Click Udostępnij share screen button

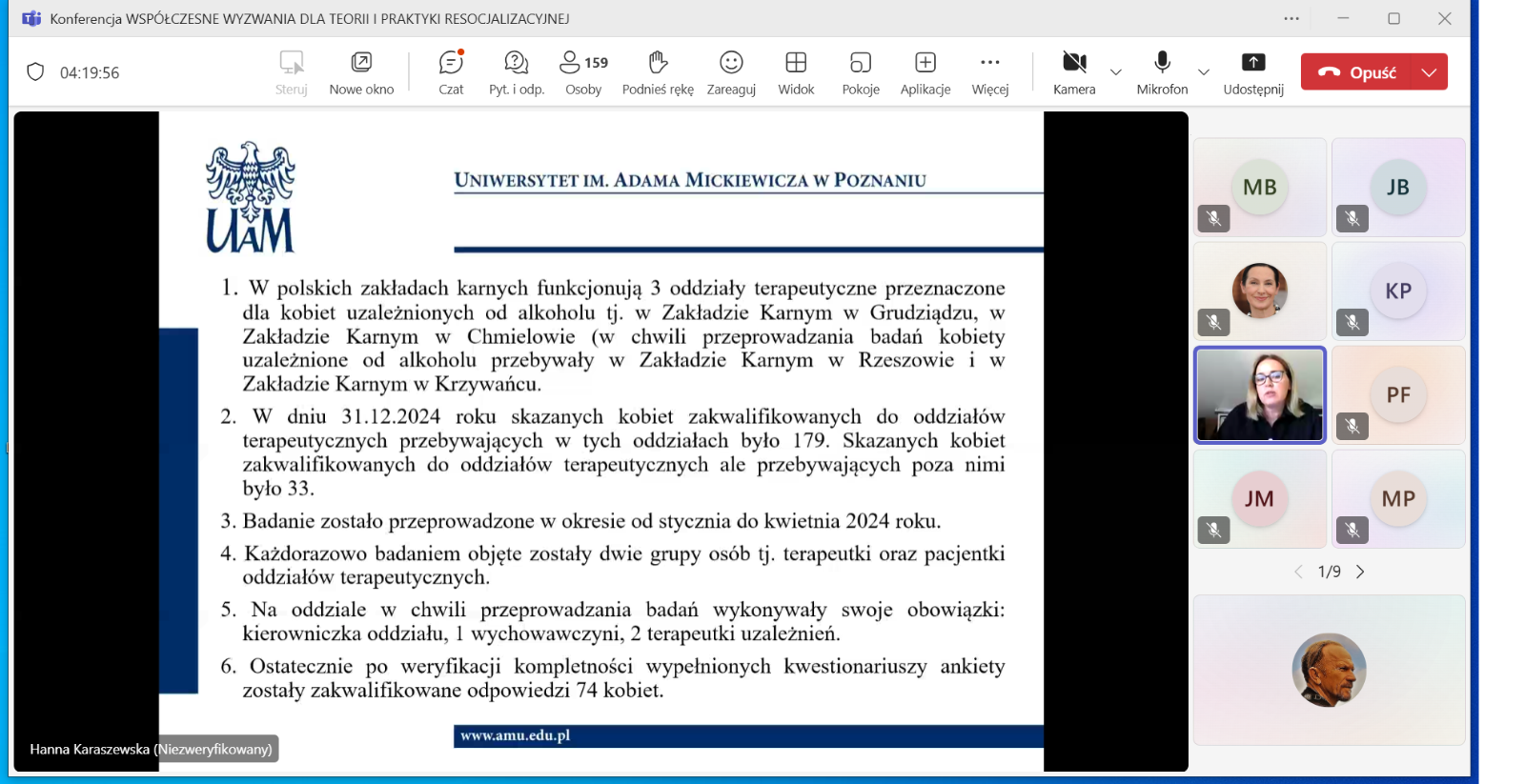pyautogui.click(x=1253, y=72)
